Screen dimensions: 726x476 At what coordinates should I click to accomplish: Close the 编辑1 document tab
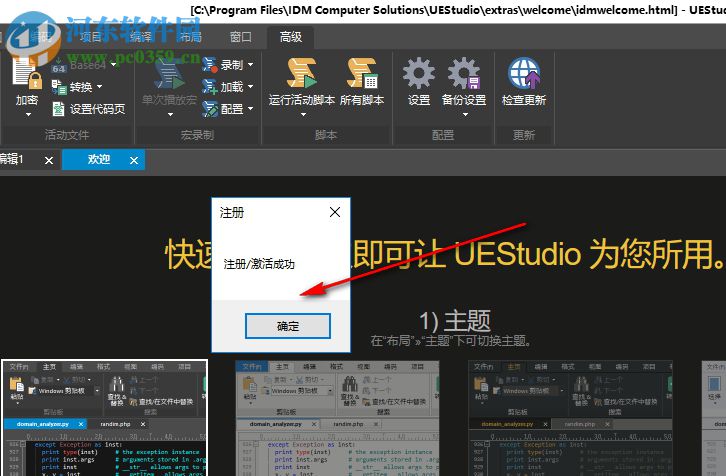coord(49,160)
